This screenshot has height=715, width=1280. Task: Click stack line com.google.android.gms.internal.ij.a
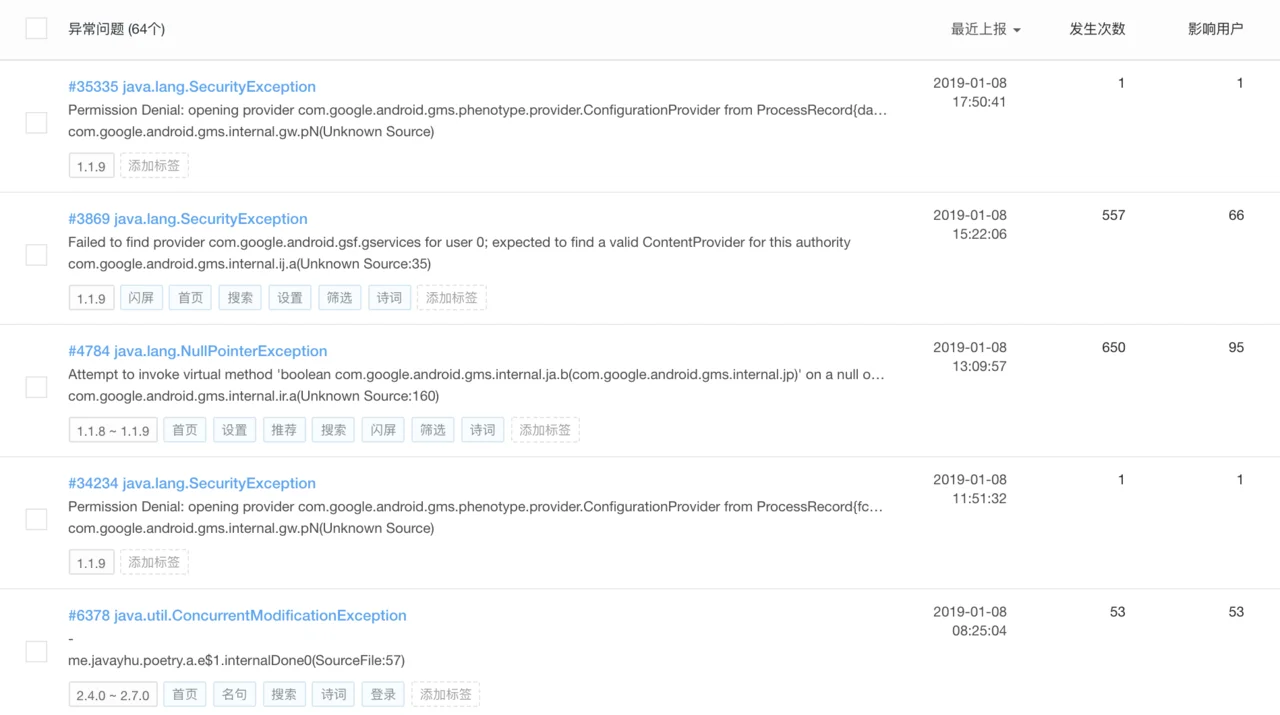[x=249, y=264]
